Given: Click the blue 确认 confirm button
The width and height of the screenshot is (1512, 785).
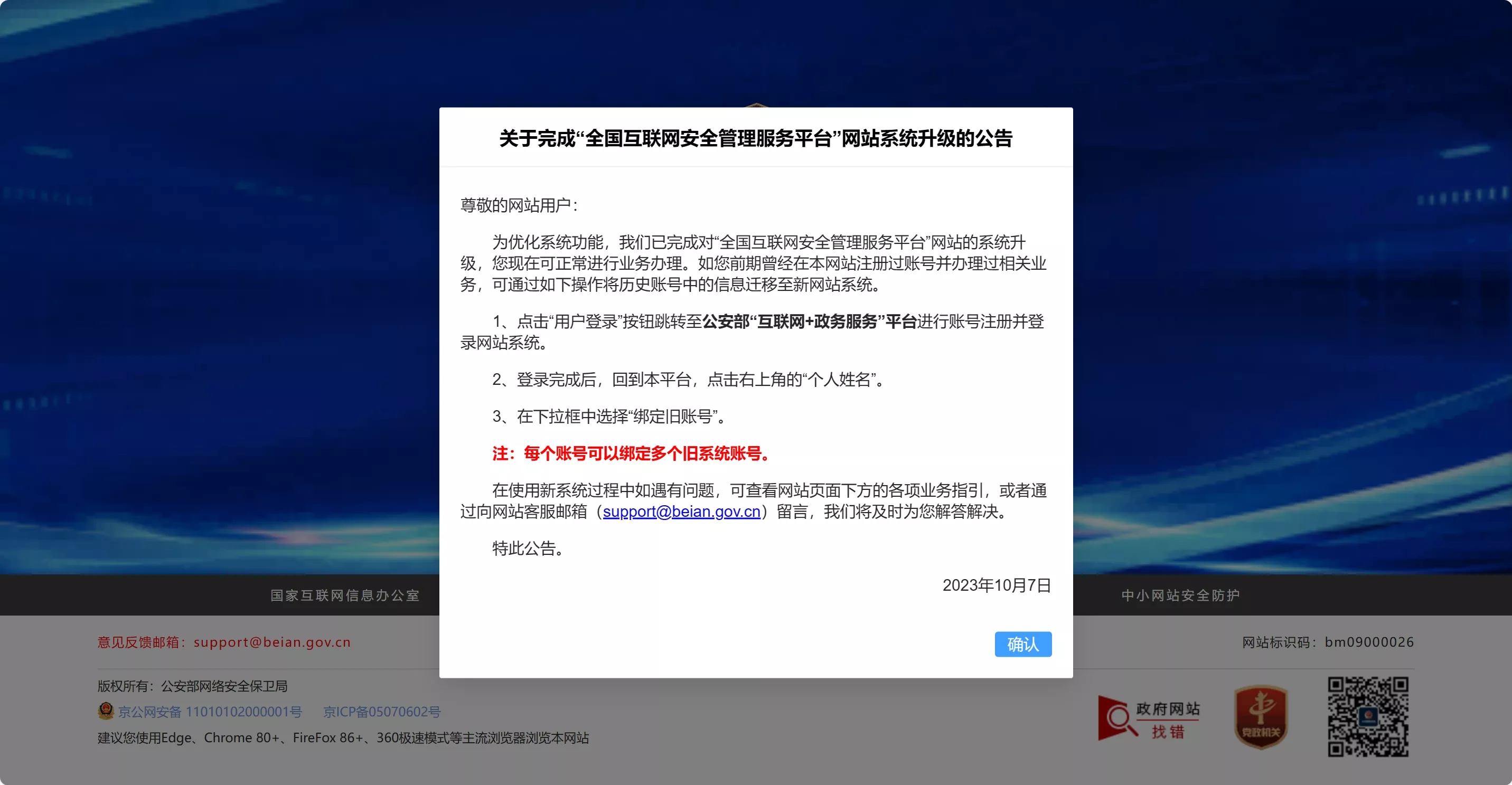Looking at the screenshot, I should pos(1022,644).
